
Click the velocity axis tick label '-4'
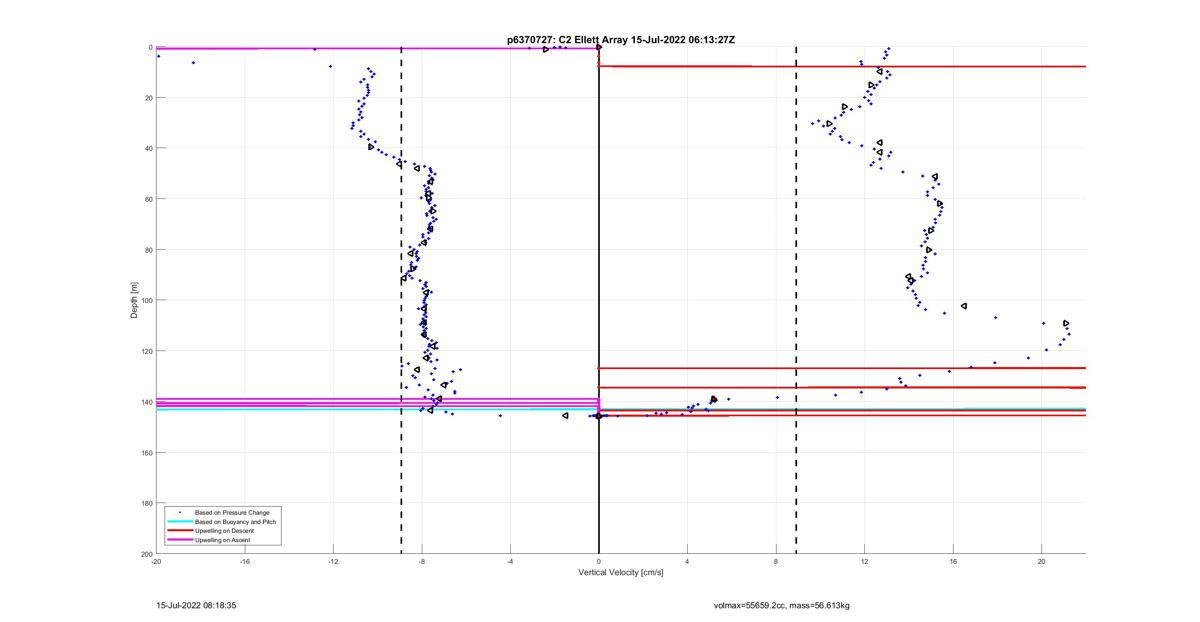[x=510, y=561]
